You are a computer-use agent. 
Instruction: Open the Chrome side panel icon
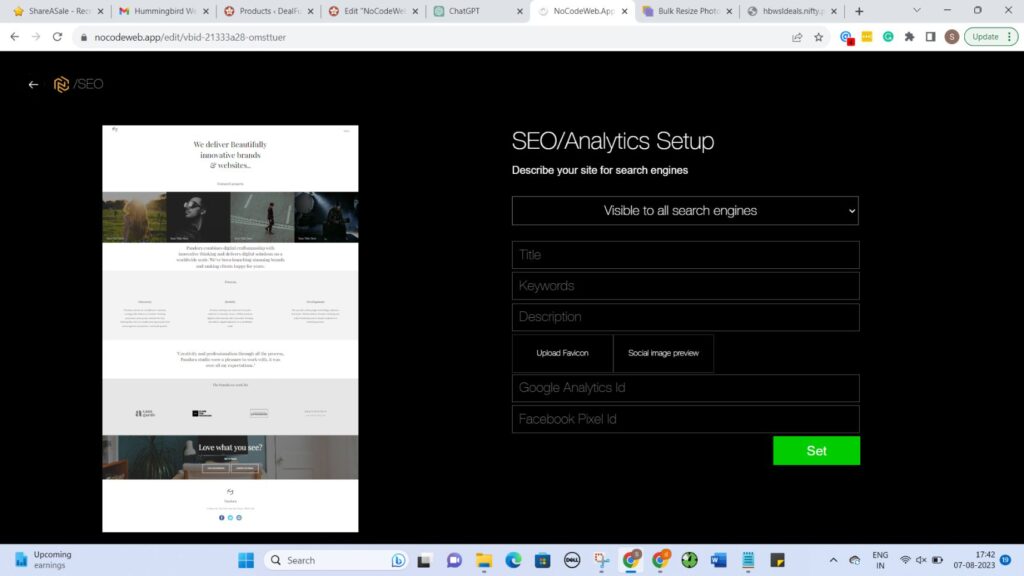931,36
